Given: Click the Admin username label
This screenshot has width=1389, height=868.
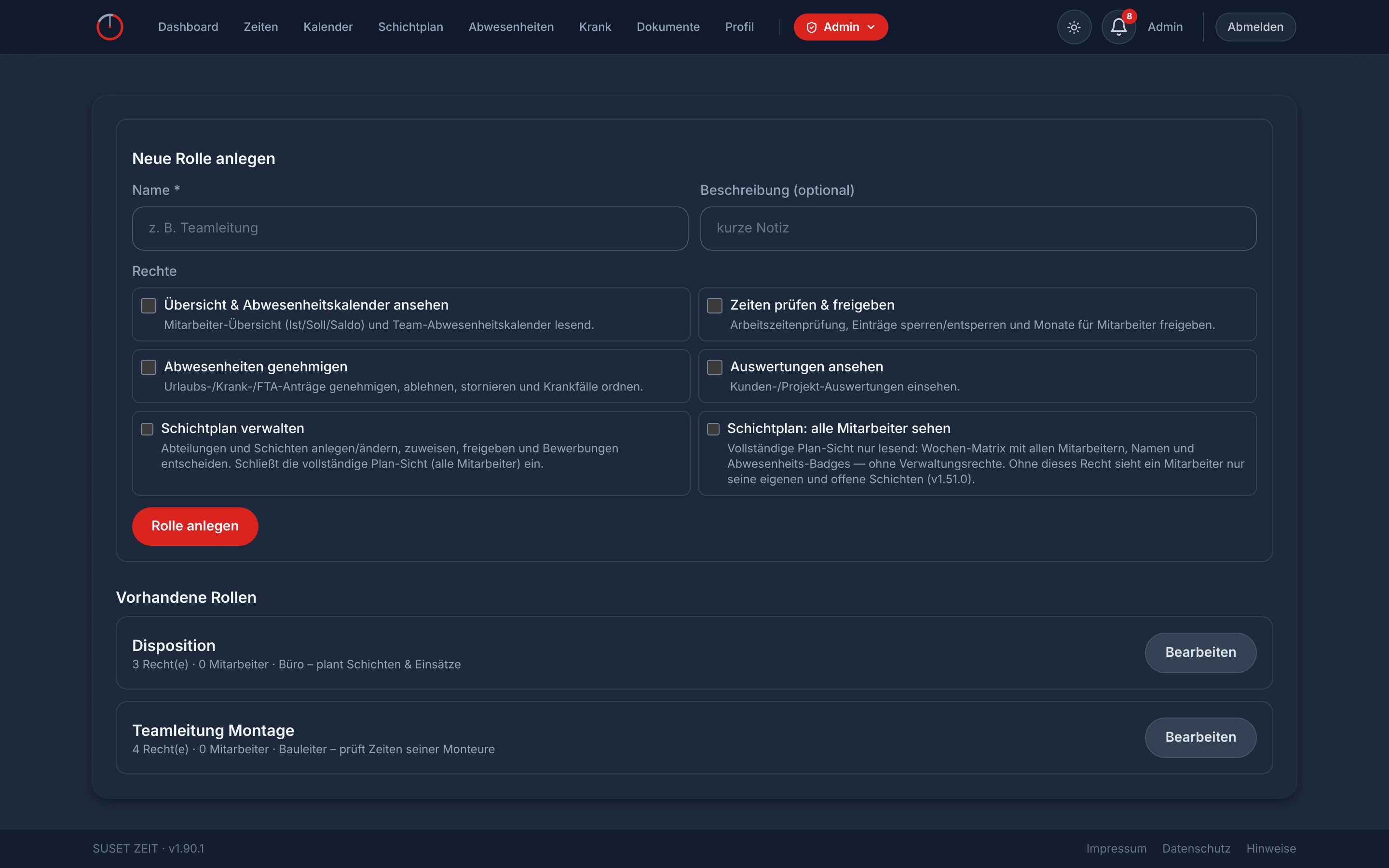Looking at the screenshot, I should pos(1165,27).
